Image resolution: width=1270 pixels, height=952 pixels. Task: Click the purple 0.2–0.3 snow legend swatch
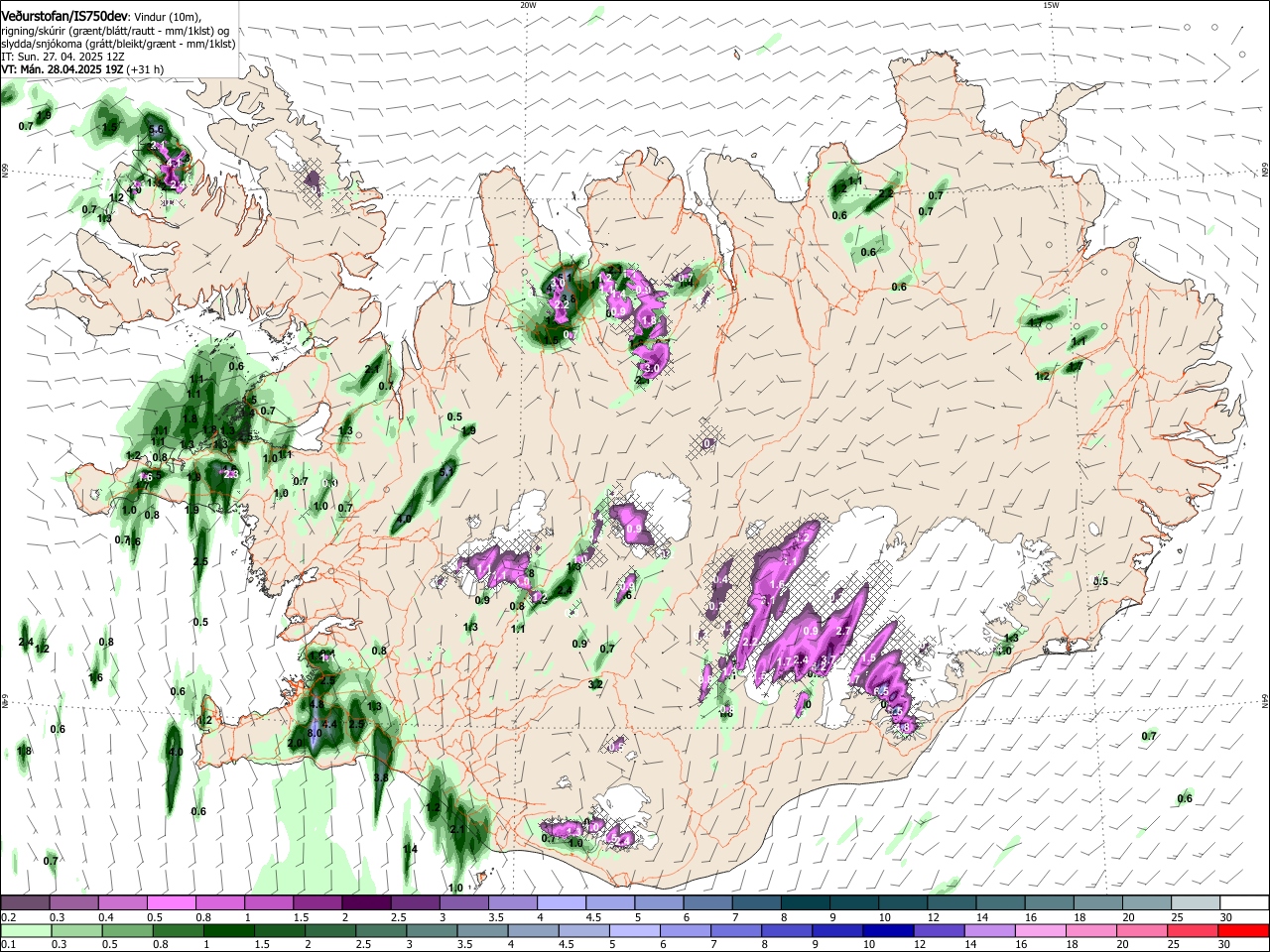[x=25, y=903]
